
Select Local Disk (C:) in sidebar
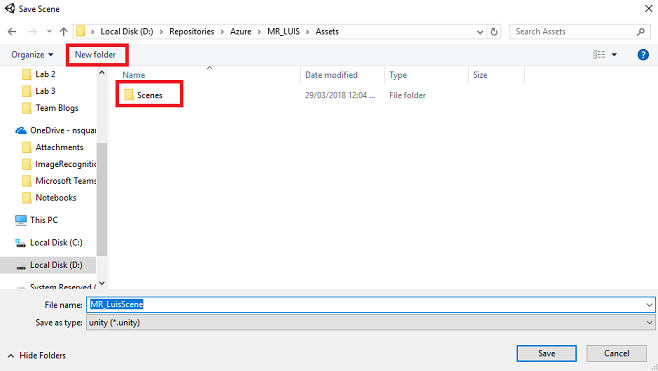click(49, 243)
